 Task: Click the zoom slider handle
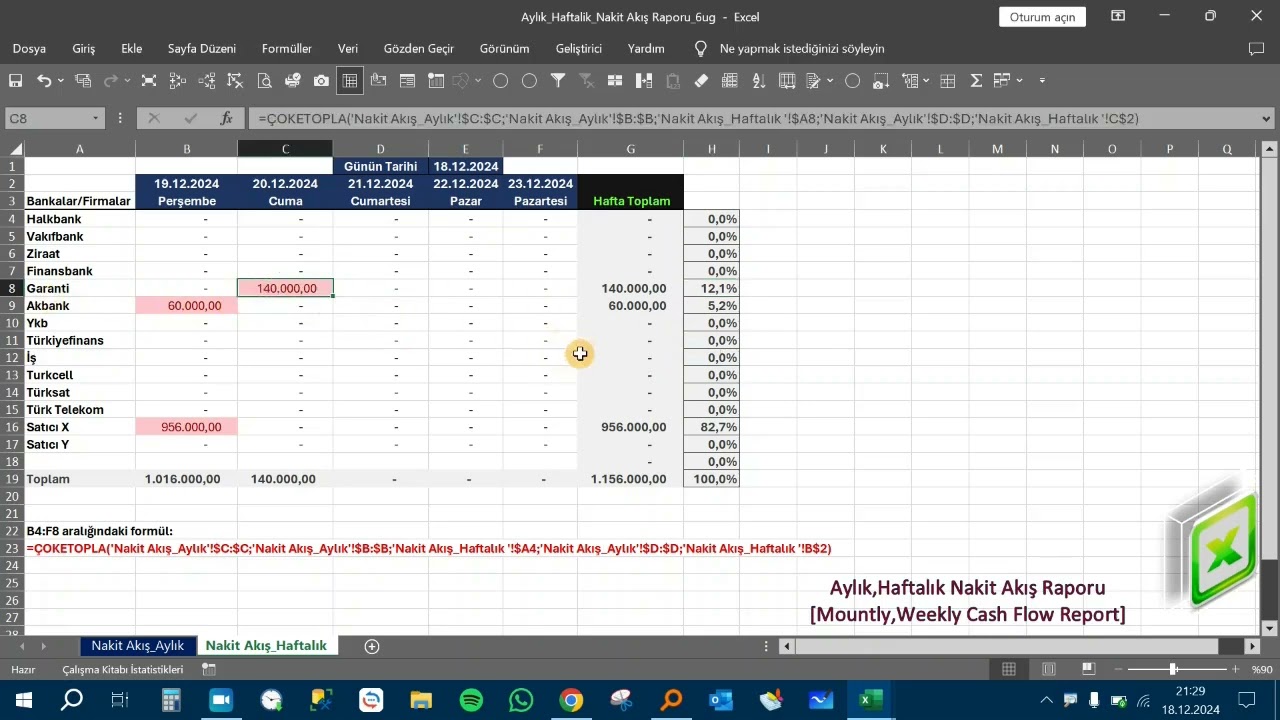(x=1172, y=669)
